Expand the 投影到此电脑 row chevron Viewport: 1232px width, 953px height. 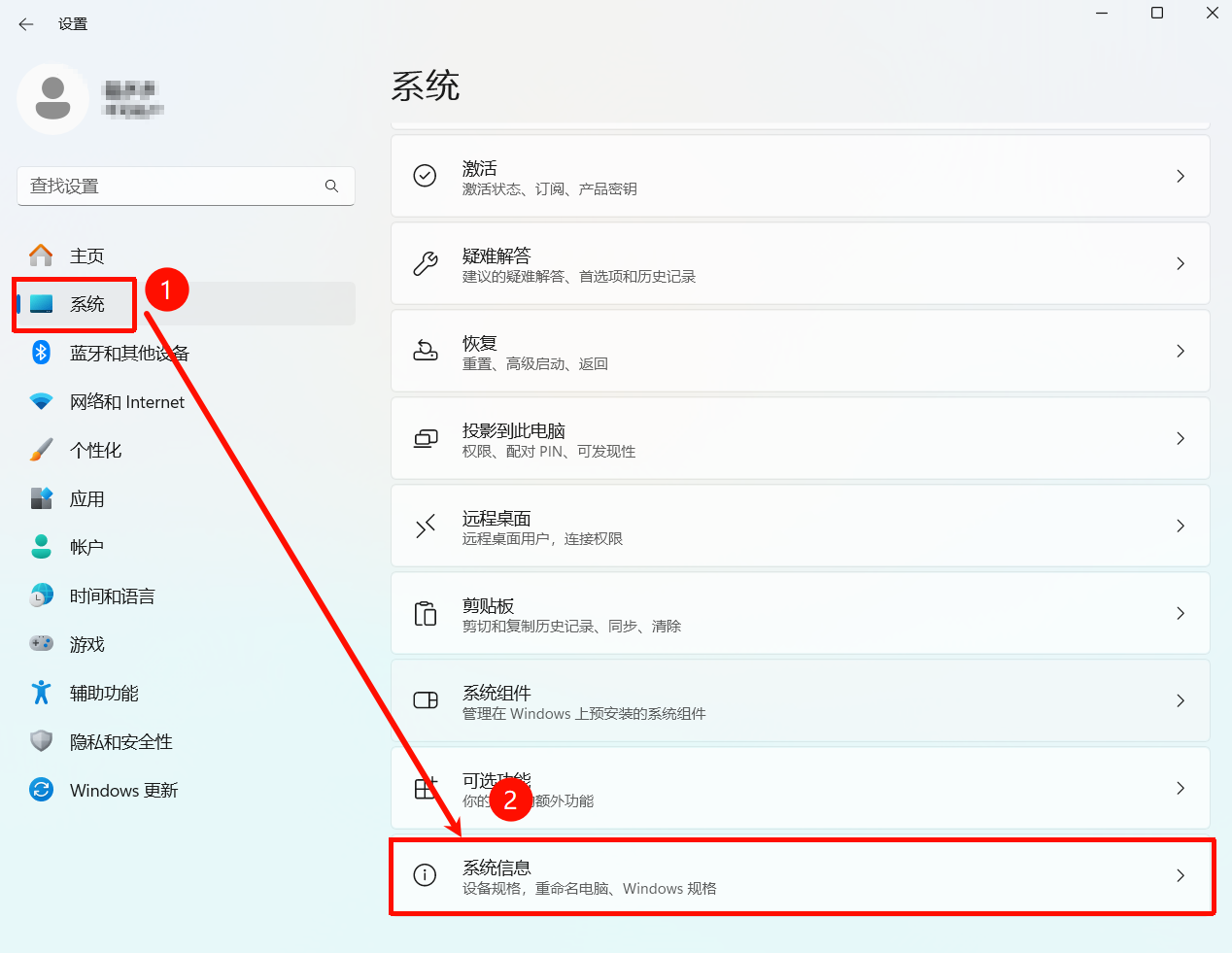click(x=1181, y=438)
